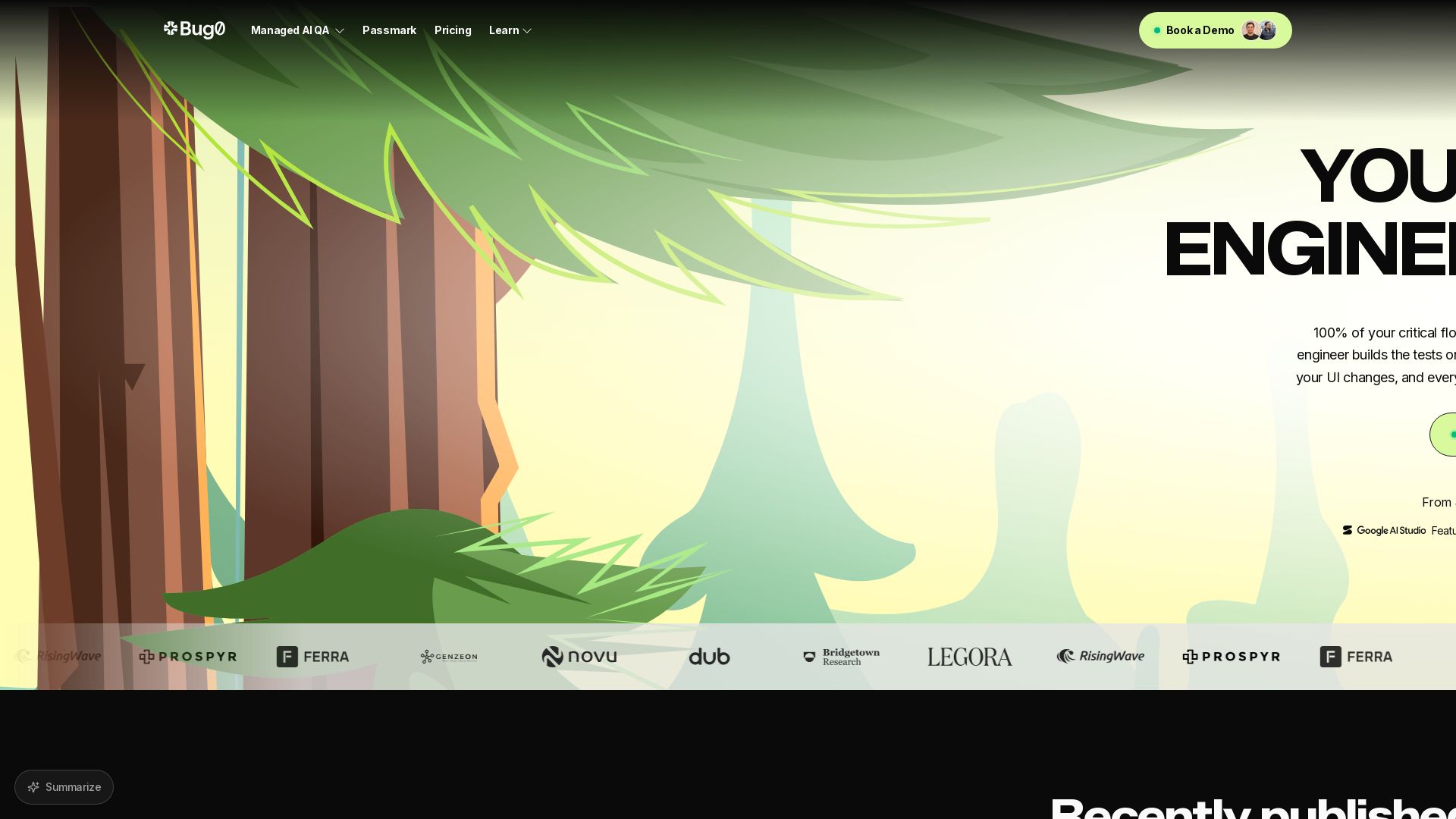The image size is (1456, 819).
Task: Expand the Managed AI QA menu
Action: click(x=297, y=30)
